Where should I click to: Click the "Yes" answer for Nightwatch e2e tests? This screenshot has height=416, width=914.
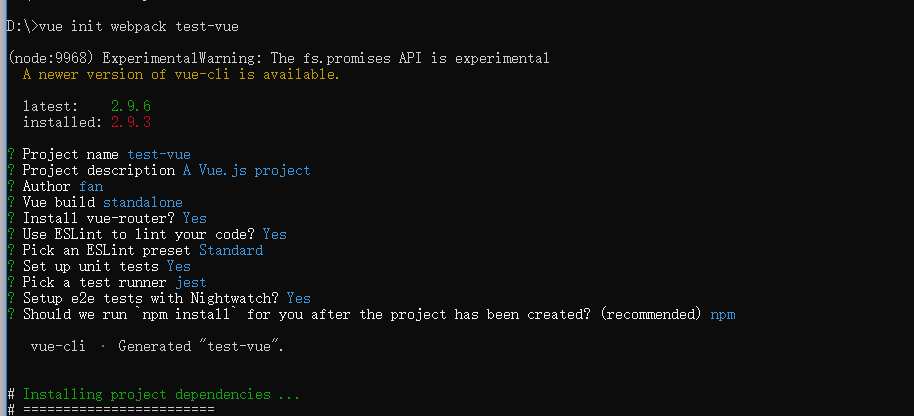coord(299,298)
